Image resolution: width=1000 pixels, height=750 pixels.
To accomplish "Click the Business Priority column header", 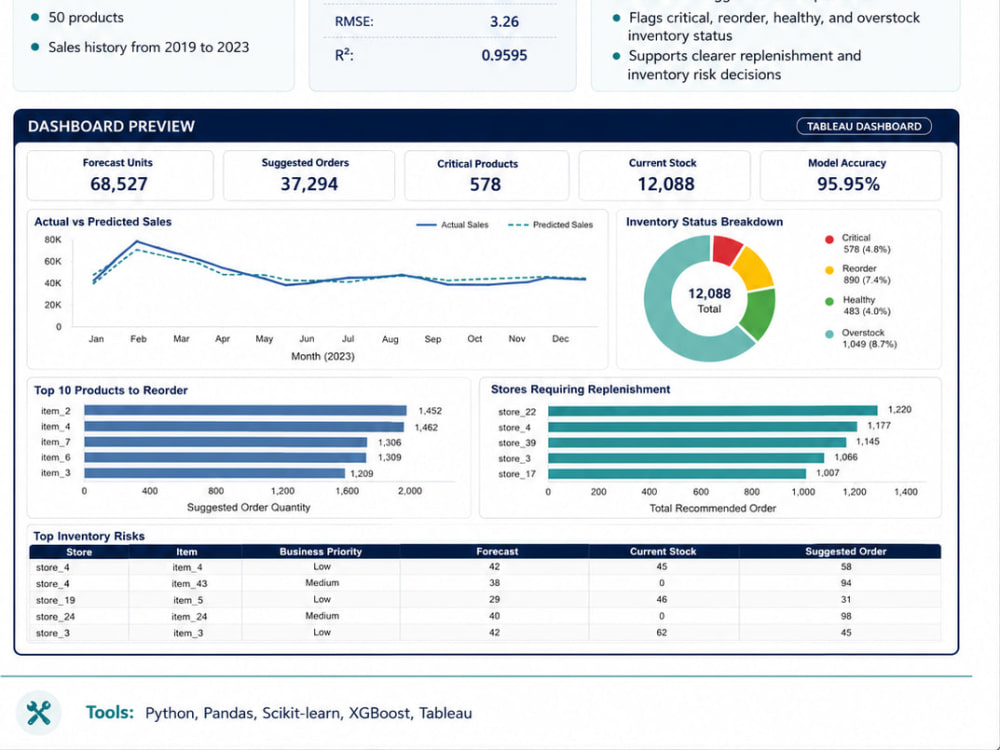I will [x=321, y=552].
